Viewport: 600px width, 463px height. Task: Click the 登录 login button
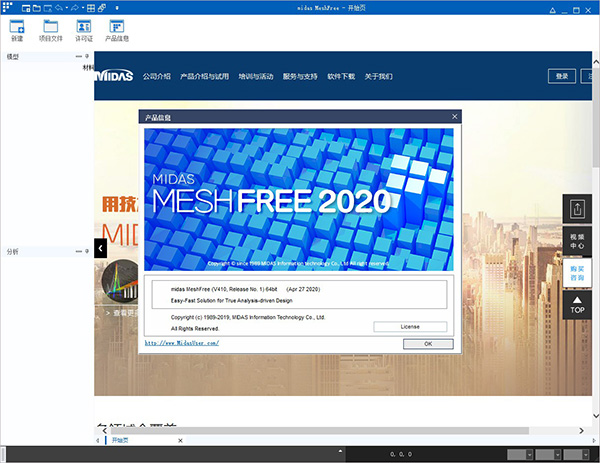(562, 76)
